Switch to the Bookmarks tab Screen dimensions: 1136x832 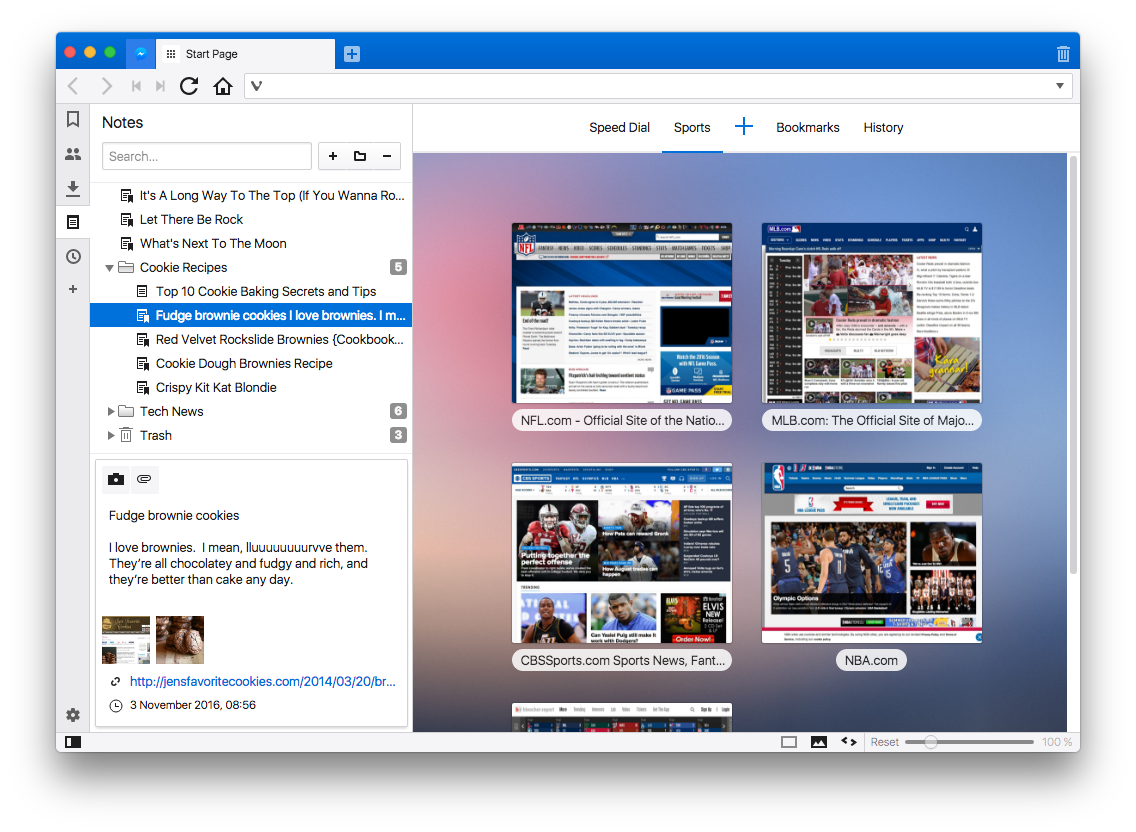(808, 127)
